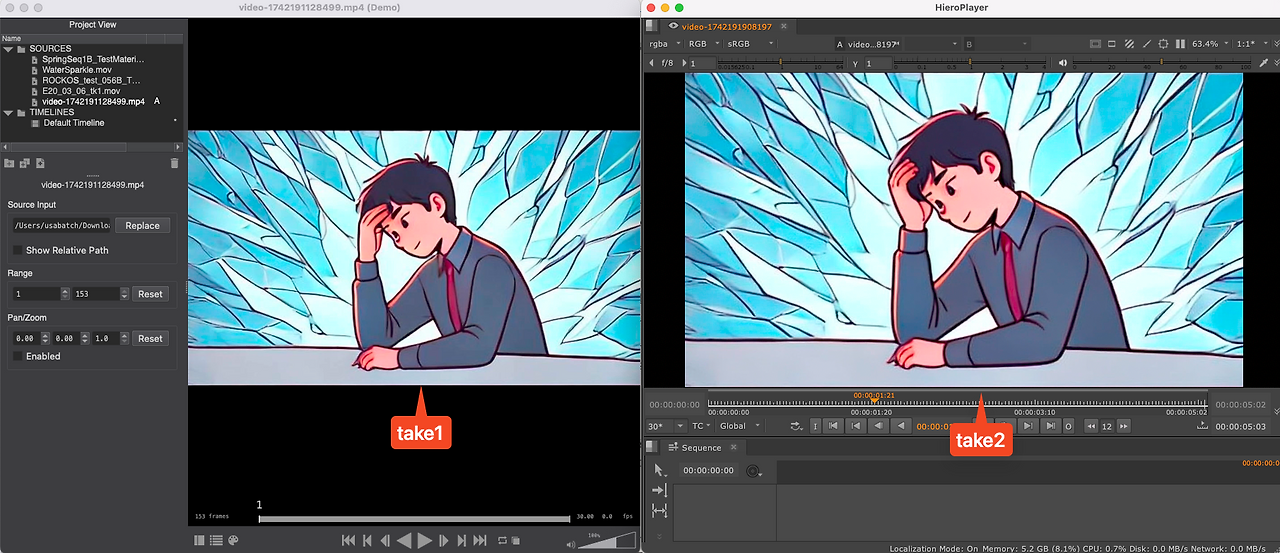Toggle the eye icon on HieroPlayer viewer tab
Image resolution: width=1280 pixels, height=553 pixels.
pos(673,27)
